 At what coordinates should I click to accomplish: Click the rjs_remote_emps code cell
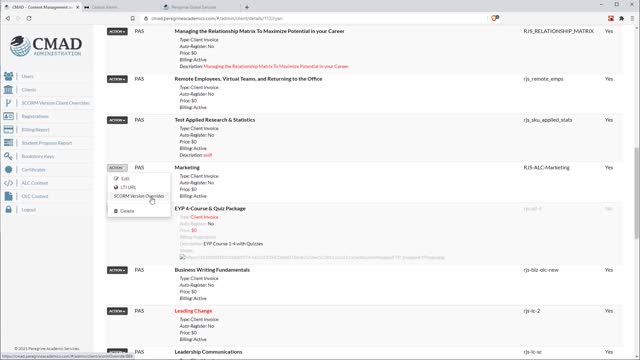coord(543,79)
